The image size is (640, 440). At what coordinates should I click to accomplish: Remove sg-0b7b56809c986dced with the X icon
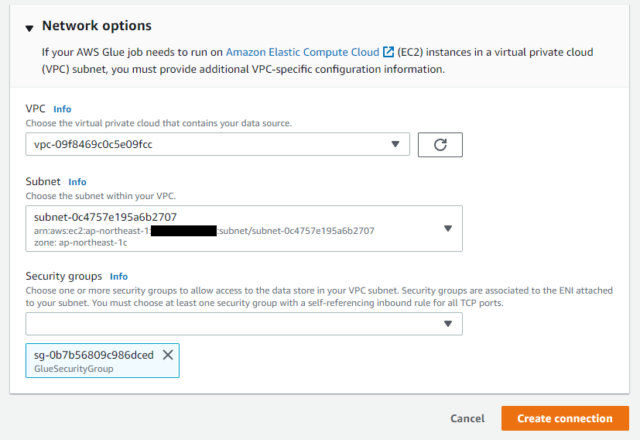click(168, 355)
